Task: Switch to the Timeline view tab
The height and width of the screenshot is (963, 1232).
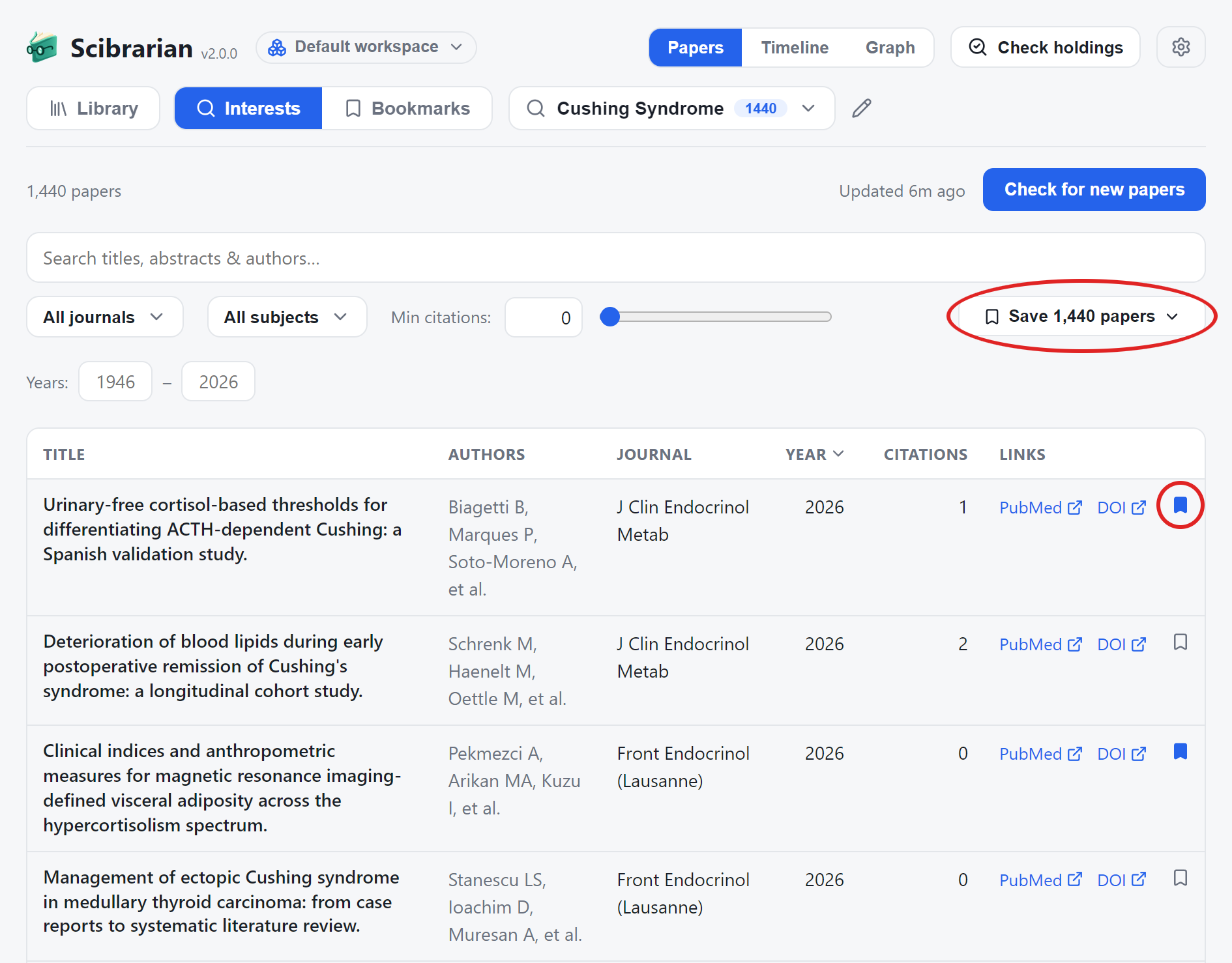Action: [795, 48]
